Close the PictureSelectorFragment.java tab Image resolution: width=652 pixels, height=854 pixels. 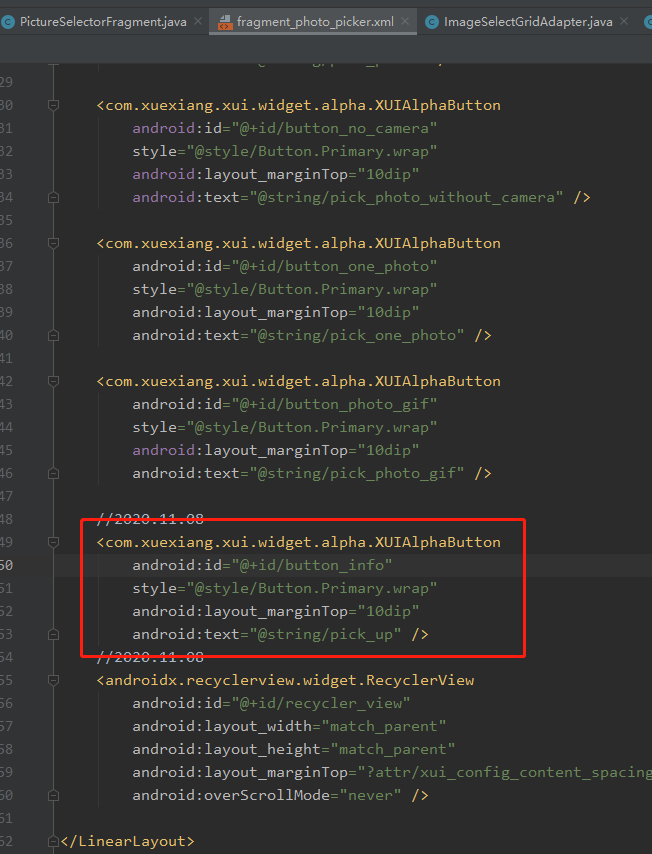tap(198, 21)
